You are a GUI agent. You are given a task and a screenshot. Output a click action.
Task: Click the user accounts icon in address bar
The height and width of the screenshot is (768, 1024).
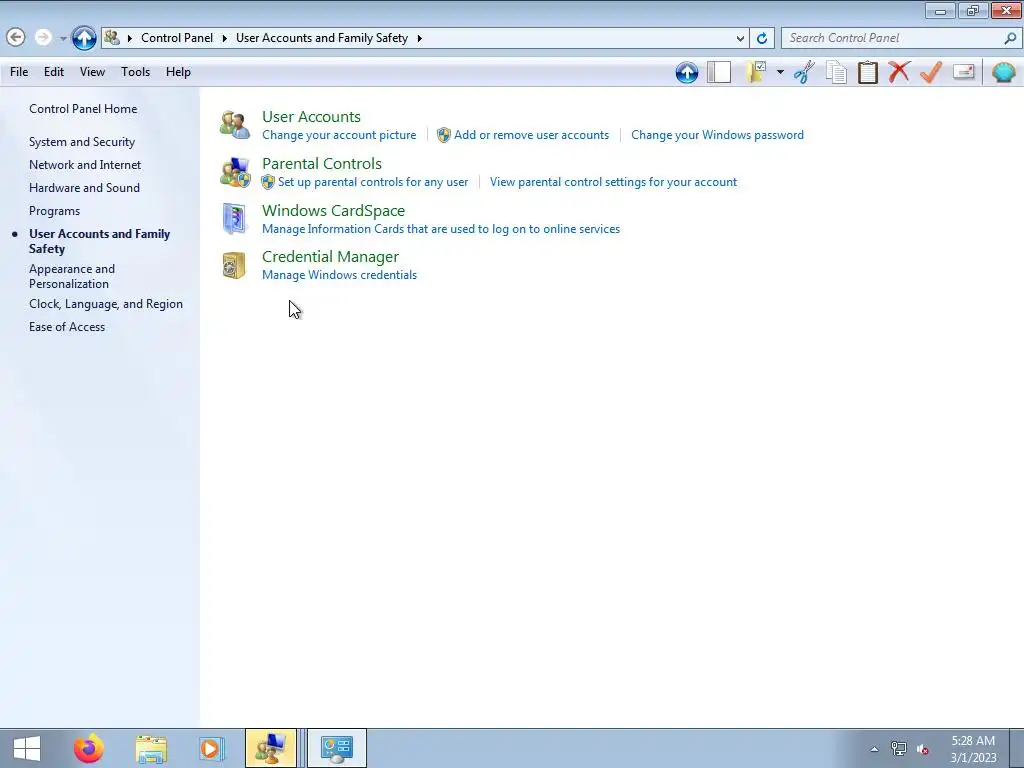(112, 38)
